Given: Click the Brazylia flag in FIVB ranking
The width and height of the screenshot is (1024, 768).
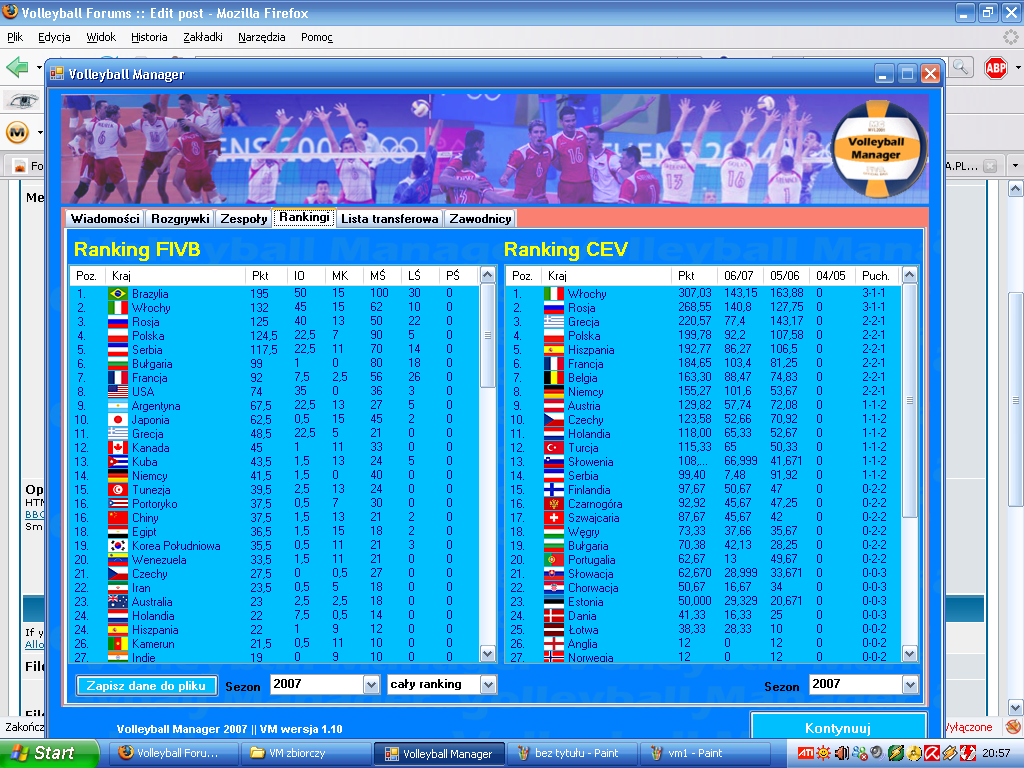Looking at the screenshot, I should tap(118, 294).
